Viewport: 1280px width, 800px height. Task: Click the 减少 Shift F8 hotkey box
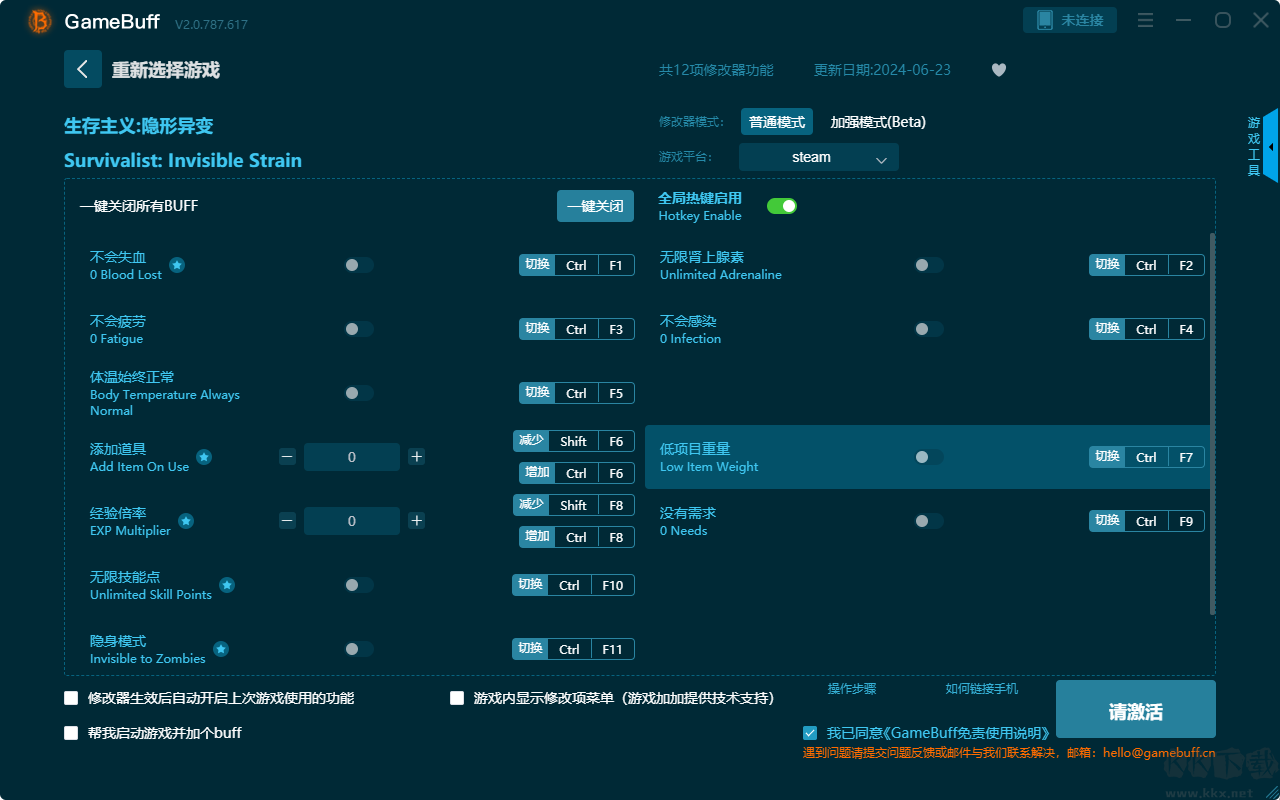[574, 505]
